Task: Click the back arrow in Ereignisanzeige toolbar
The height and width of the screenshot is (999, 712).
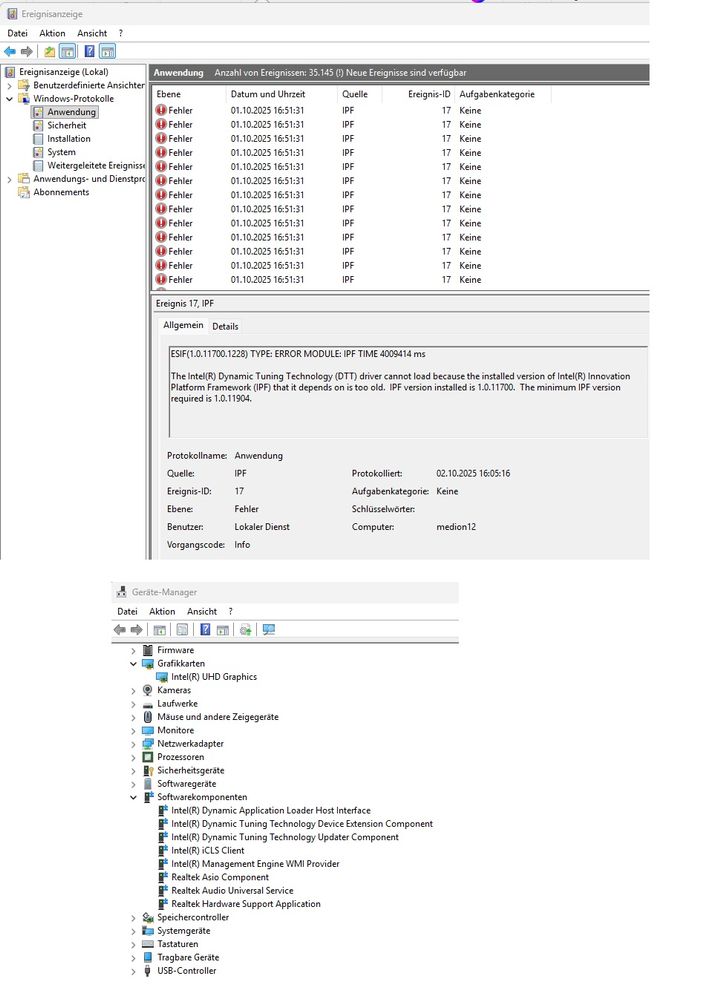Action: click(10, 52)
